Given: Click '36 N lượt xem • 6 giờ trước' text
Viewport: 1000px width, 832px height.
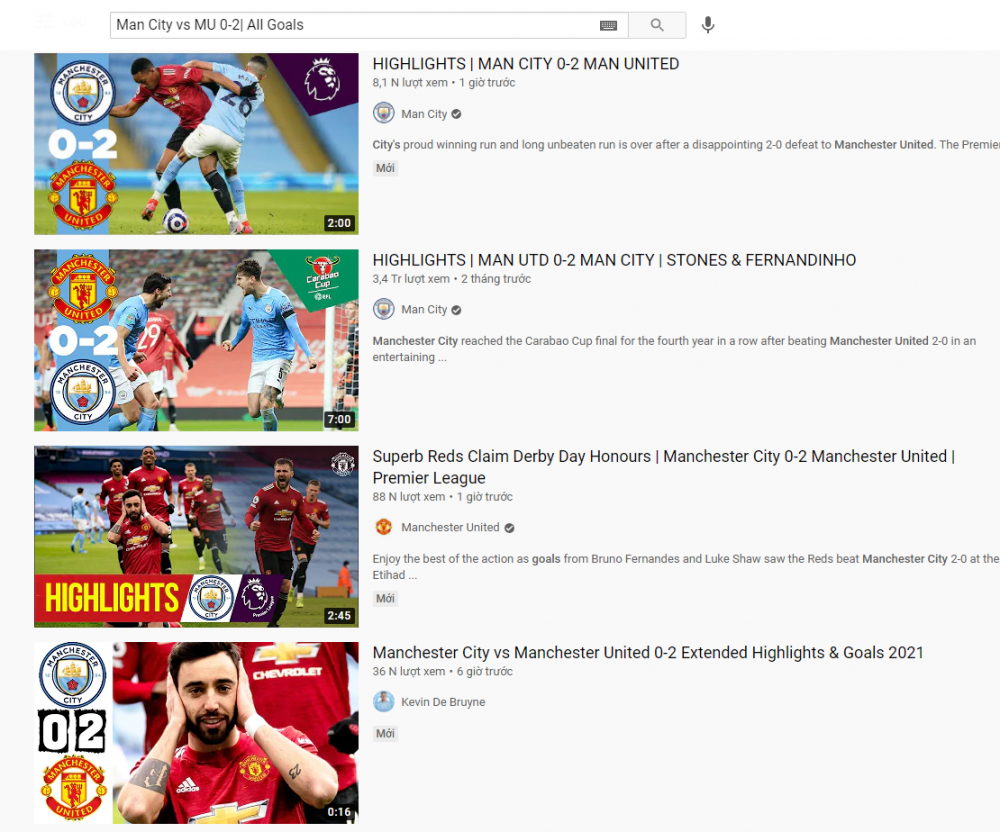Looking at the screenshot, I should tap(443, 671).
